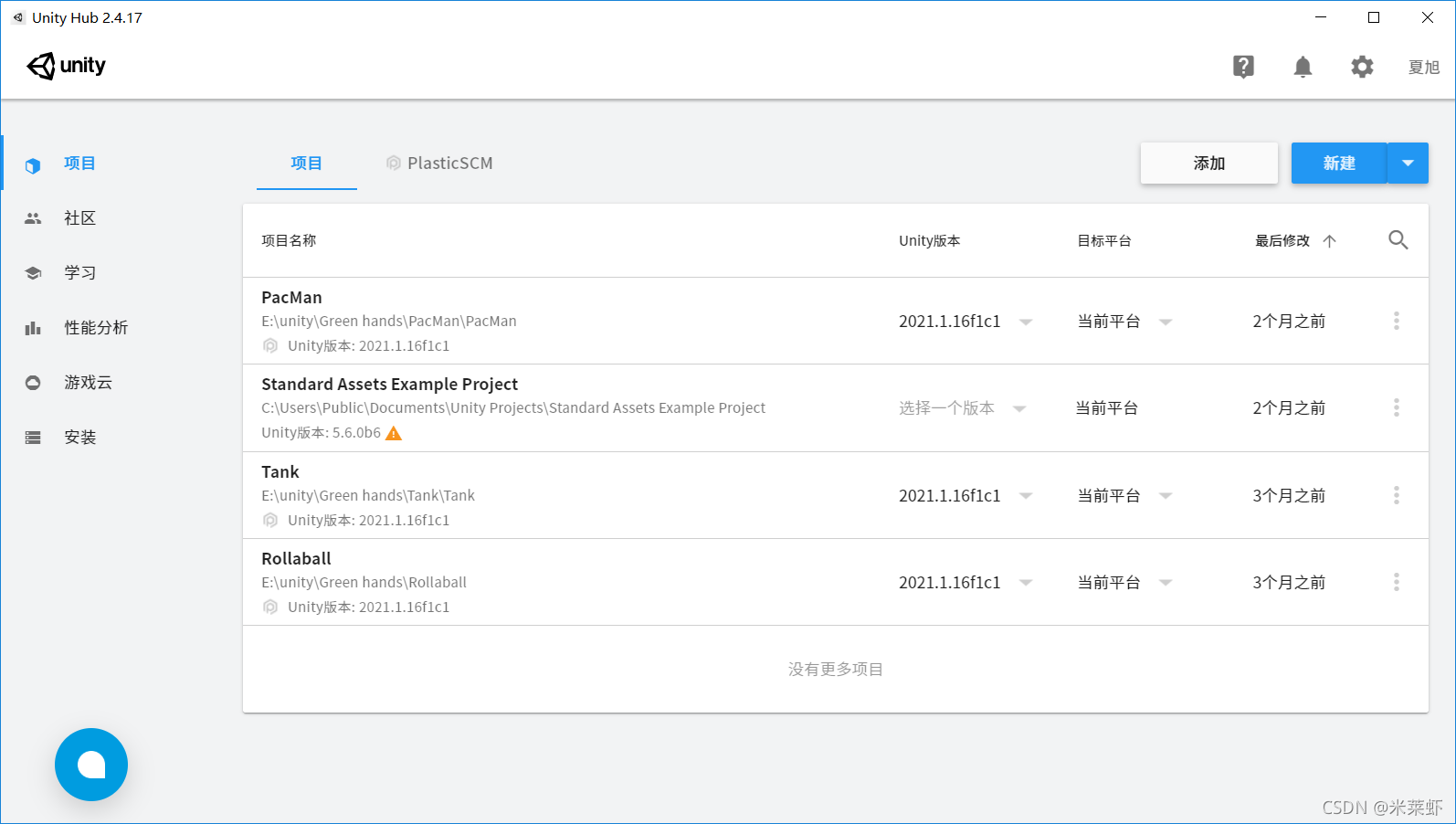Click Standard Assets 当前平台 platform text

(x=1107, y=408)
